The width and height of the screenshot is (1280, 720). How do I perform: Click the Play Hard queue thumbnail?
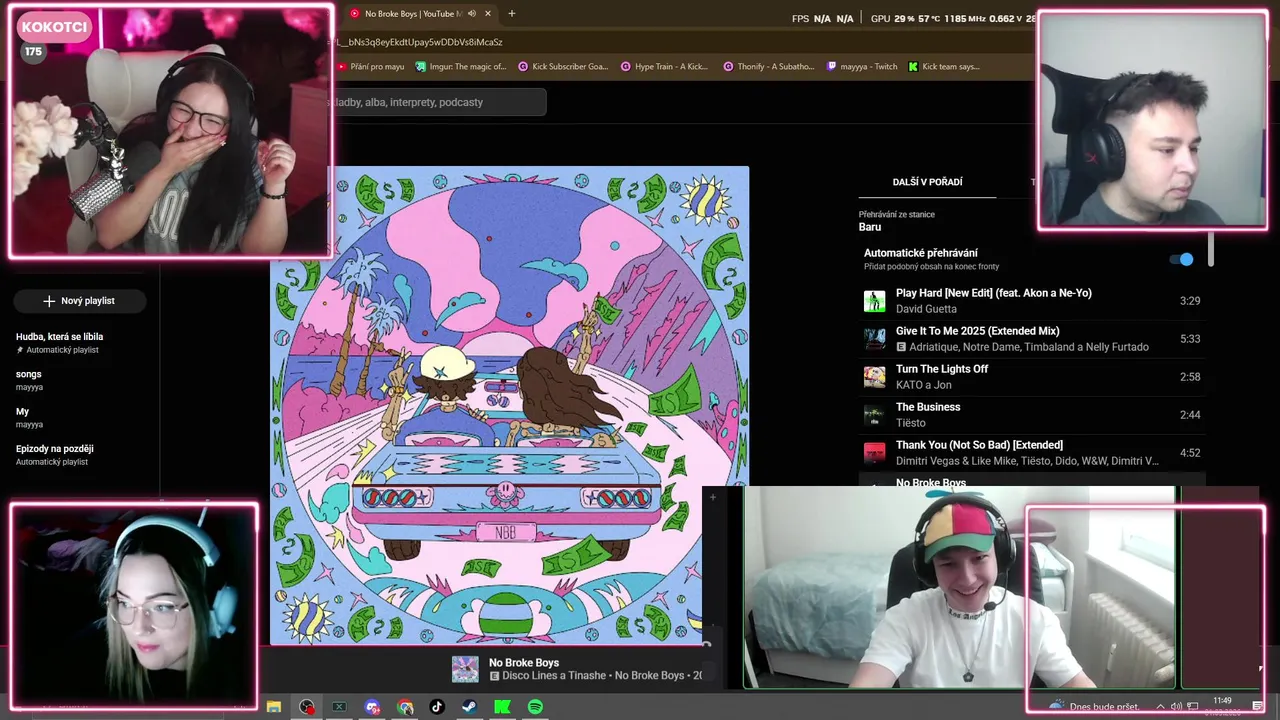875,301
